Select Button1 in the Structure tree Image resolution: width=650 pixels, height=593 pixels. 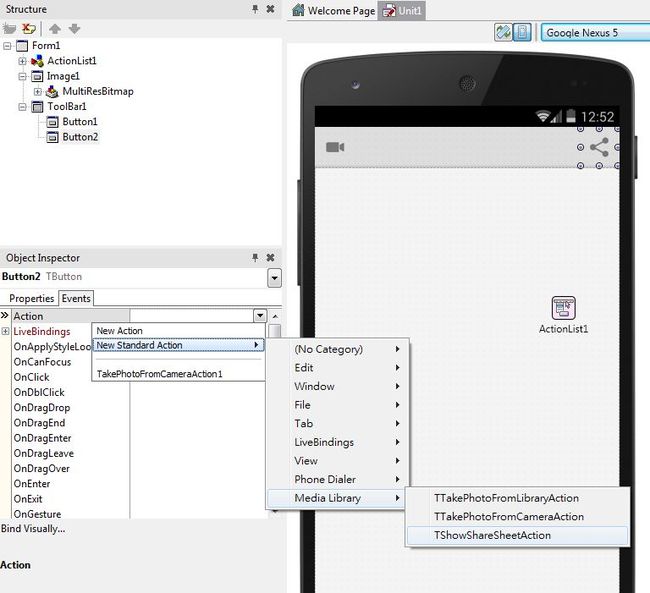click(80, 122)
